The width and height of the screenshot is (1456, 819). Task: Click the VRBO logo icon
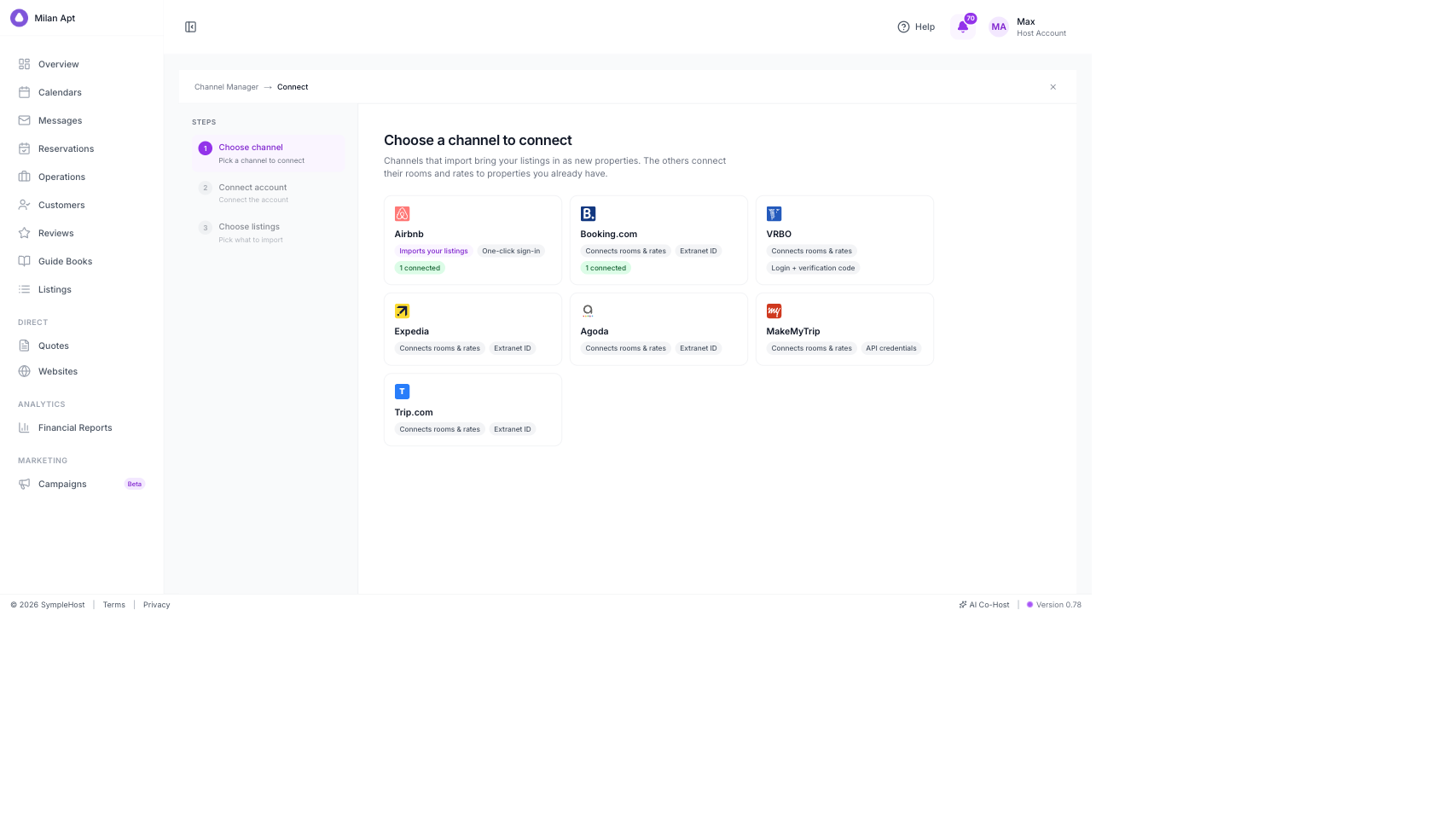click(x=774, y=214)
